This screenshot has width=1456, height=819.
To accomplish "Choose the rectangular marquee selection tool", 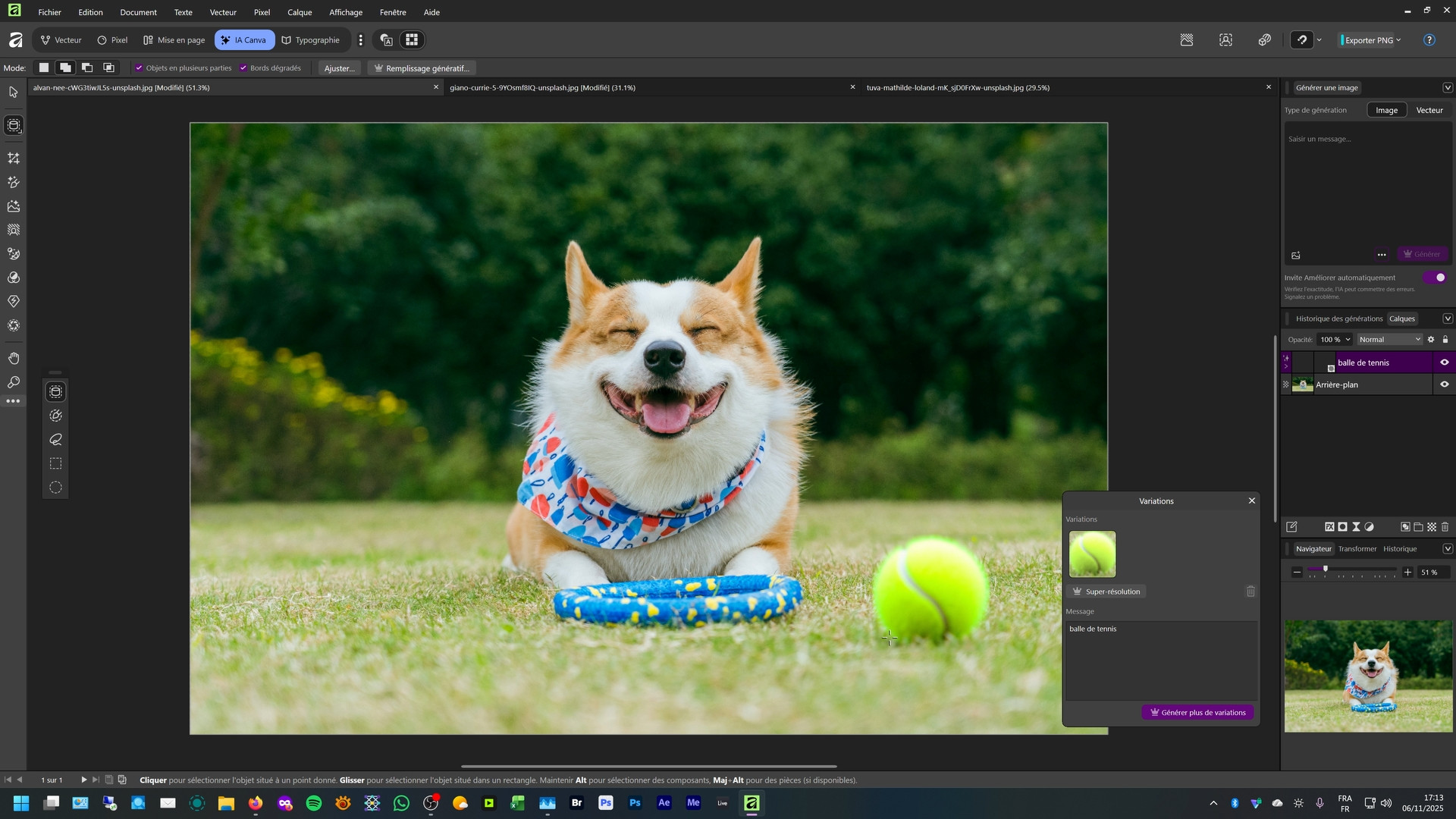I will click(55, 463).
